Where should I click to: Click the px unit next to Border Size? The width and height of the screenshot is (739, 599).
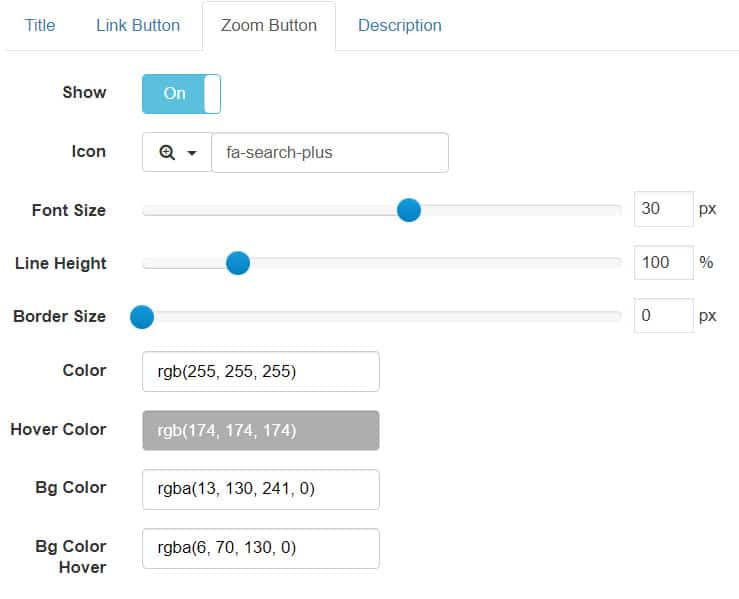(707, 316)
